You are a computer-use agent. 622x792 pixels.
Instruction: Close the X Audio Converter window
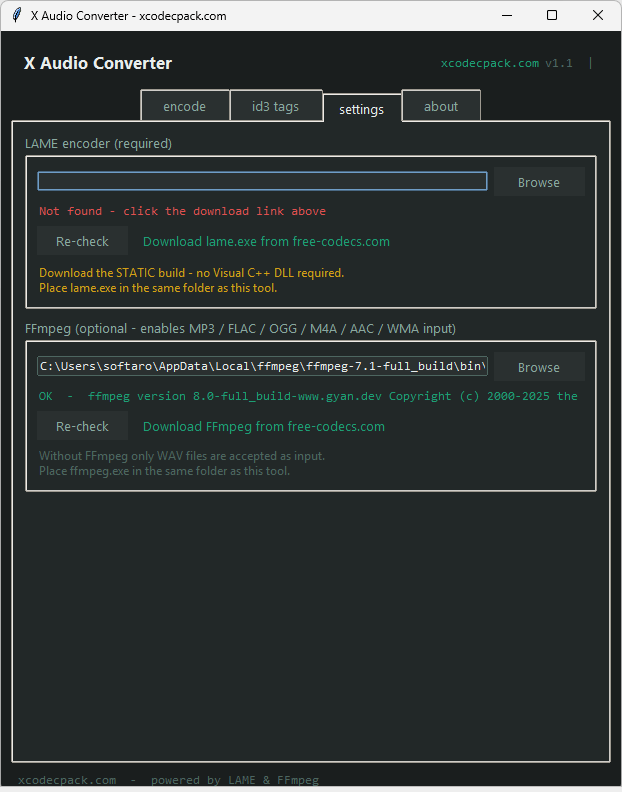pos(598,16)
